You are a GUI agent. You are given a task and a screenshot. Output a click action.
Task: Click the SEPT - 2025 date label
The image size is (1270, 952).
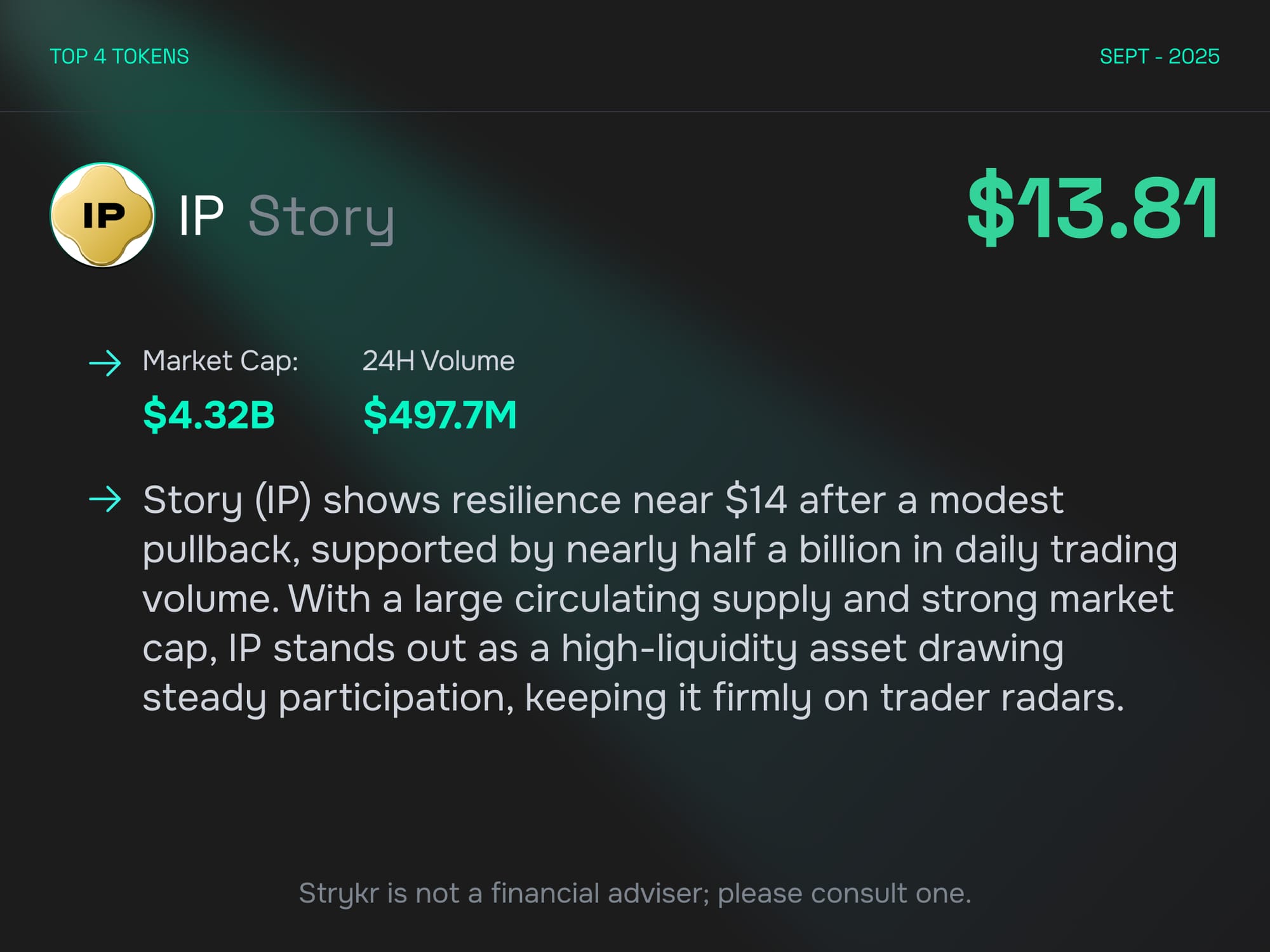(1159, 56)
